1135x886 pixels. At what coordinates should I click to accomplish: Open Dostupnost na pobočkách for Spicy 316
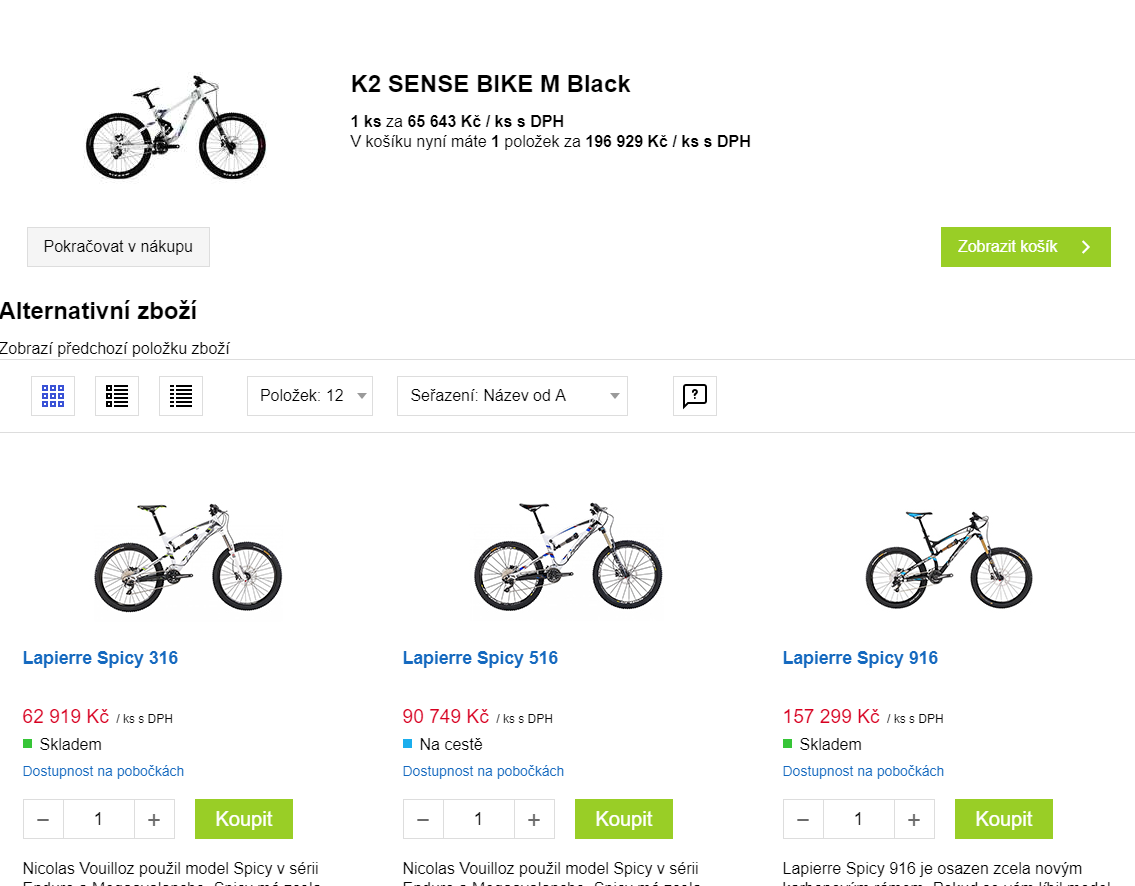(103, 771)
